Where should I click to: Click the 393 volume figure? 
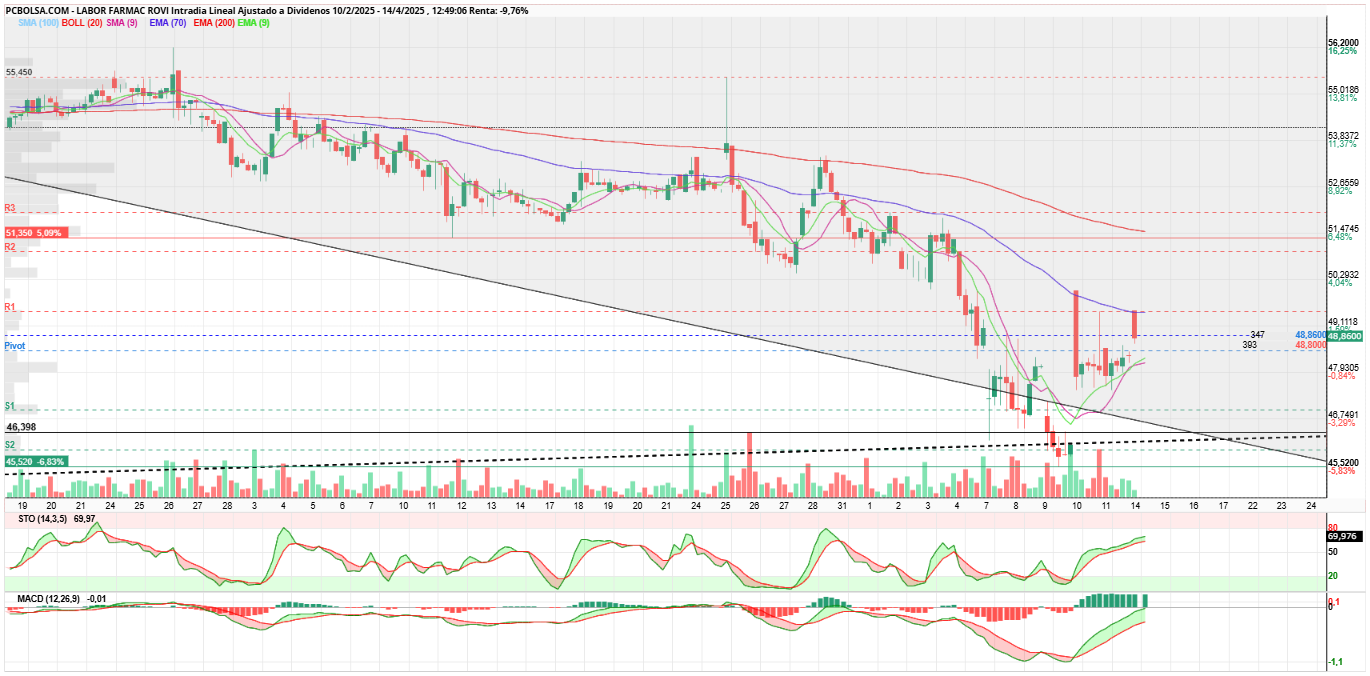coord(1249,344)
